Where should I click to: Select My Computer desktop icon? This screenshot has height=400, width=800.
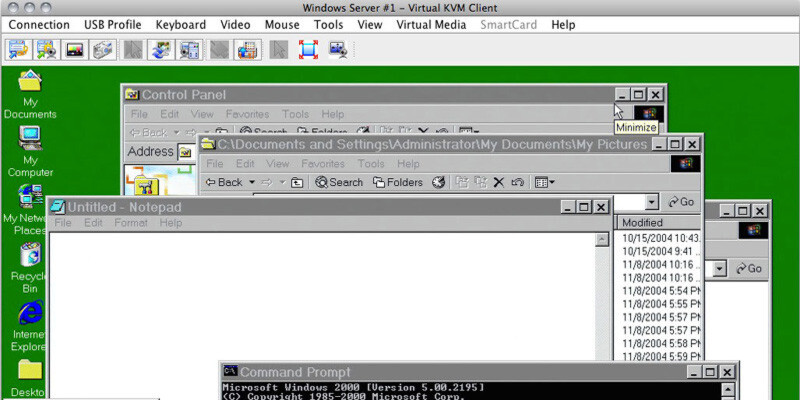coord(30,152)
